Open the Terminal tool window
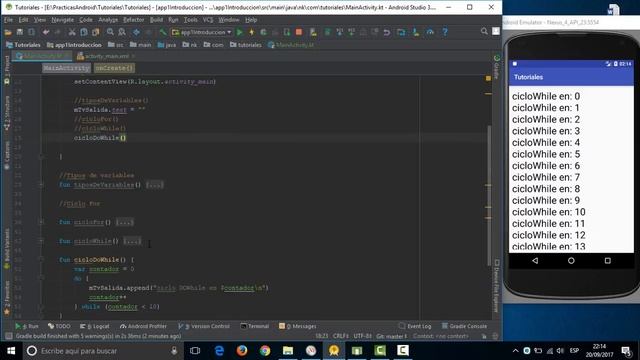 pyautogui.click(x=255, y=326)
